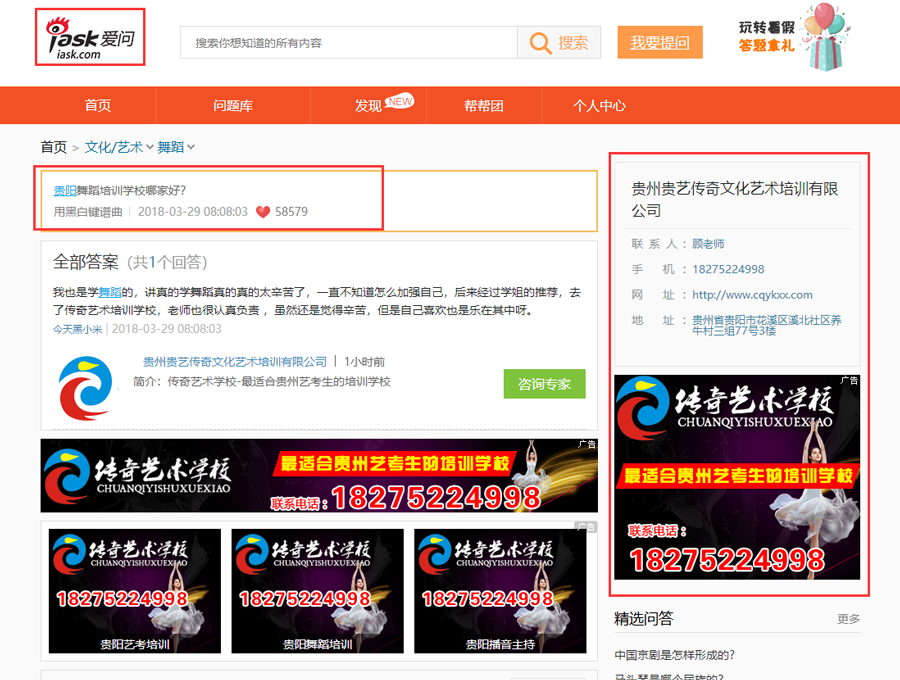Click contact person 顾老师 link

click(708, 244)
